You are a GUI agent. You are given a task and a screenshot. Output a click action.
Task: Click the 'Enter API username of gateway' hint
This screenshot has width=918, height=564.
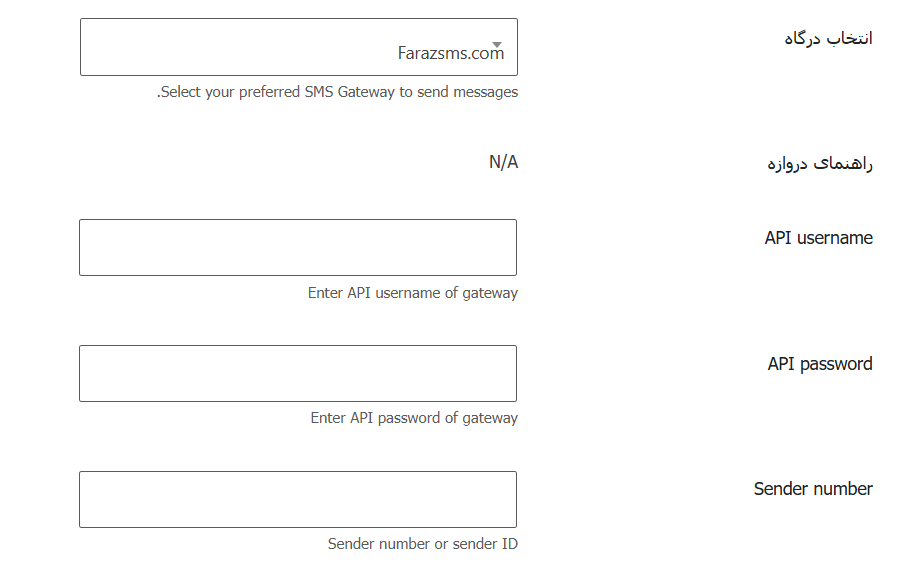coord(412,293)
